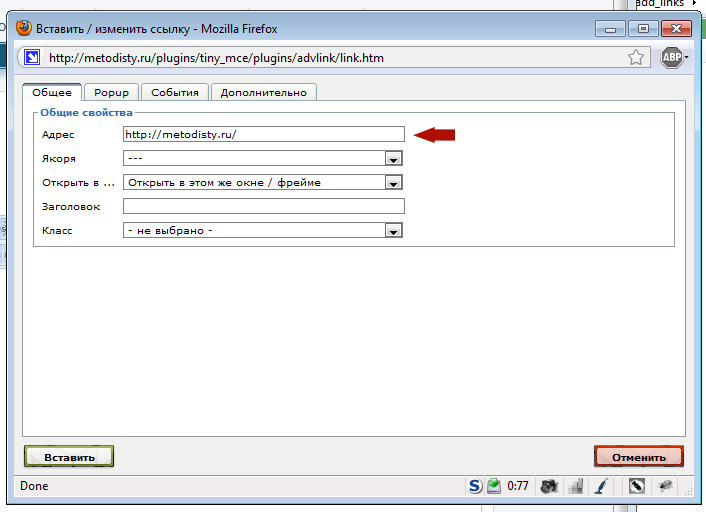Open the События tab
The width and height of the screenshot is (706, 512).
coord(175,92)
